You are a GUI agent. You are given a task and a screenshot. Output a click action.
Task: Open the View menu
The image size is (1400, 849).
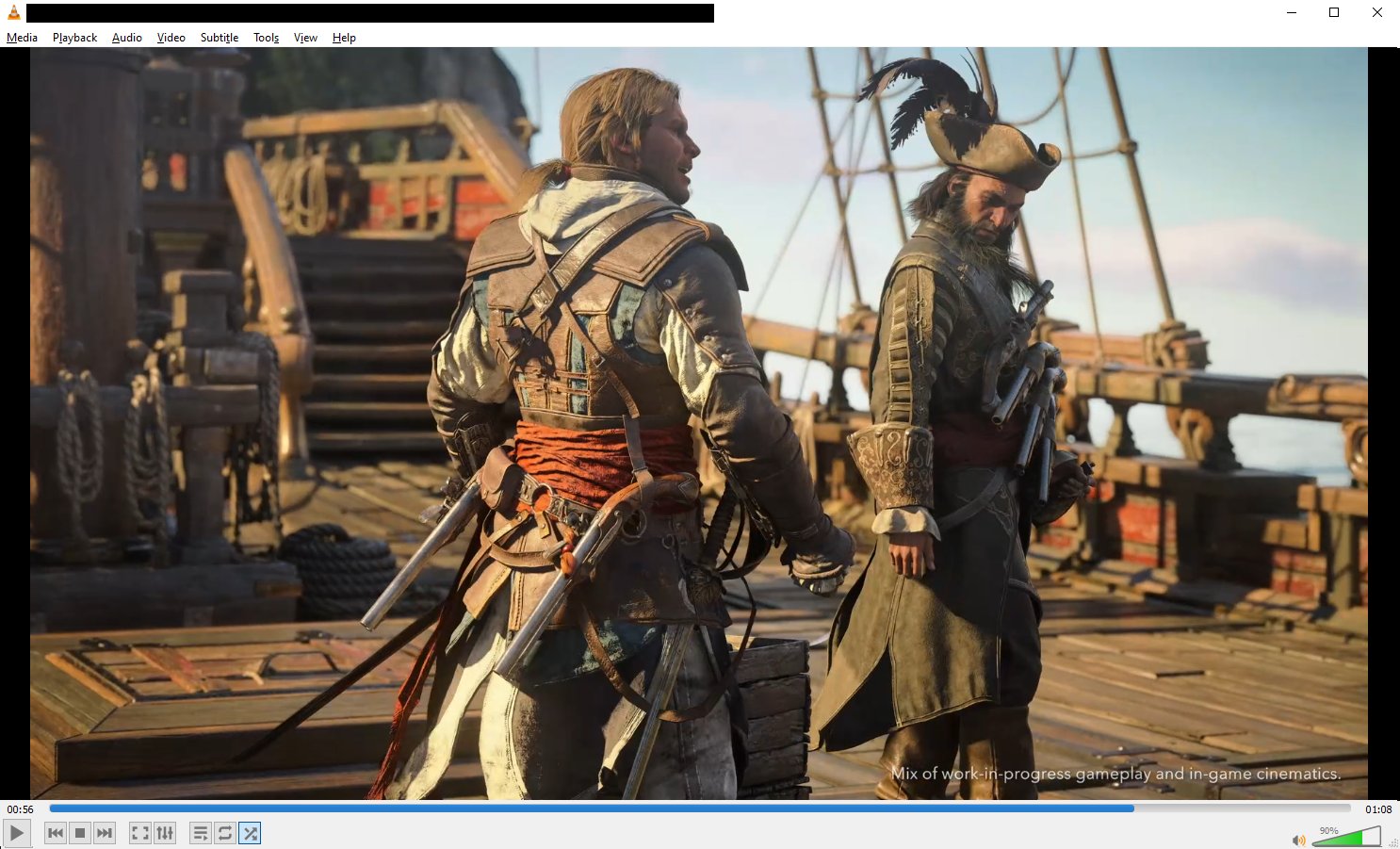[305, 38]
